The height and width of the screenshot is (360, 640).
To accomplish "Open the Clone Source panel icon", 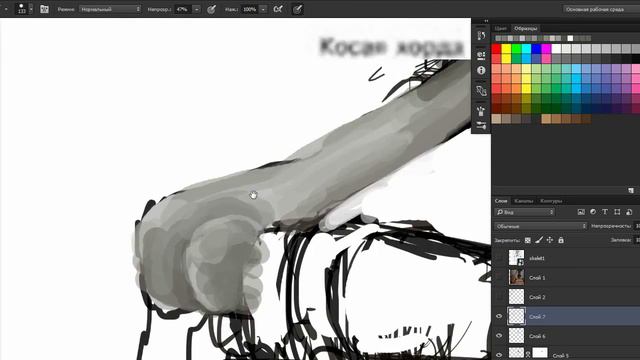I will [x=481, y=91].
